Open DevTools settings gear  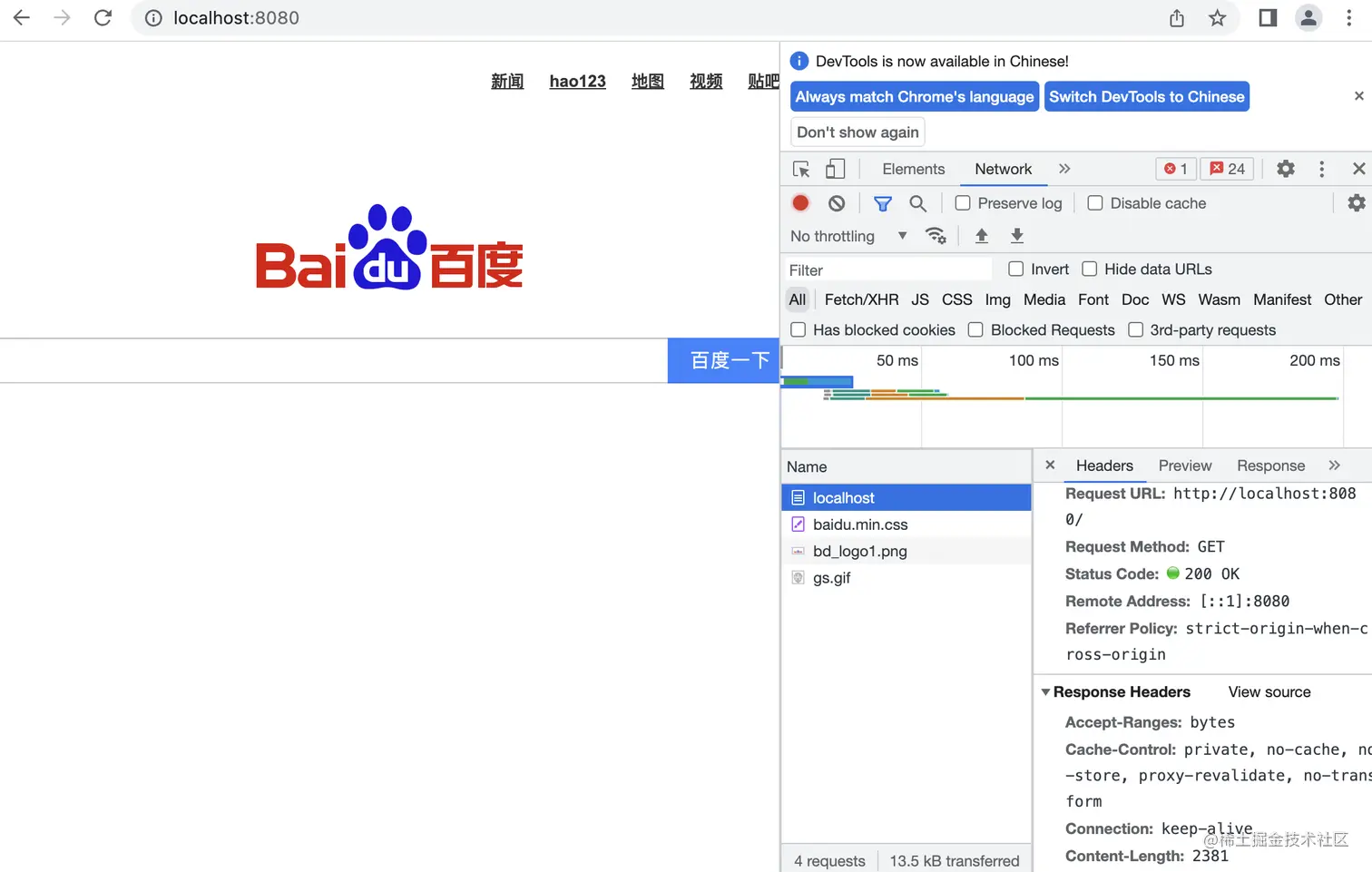1286,169
